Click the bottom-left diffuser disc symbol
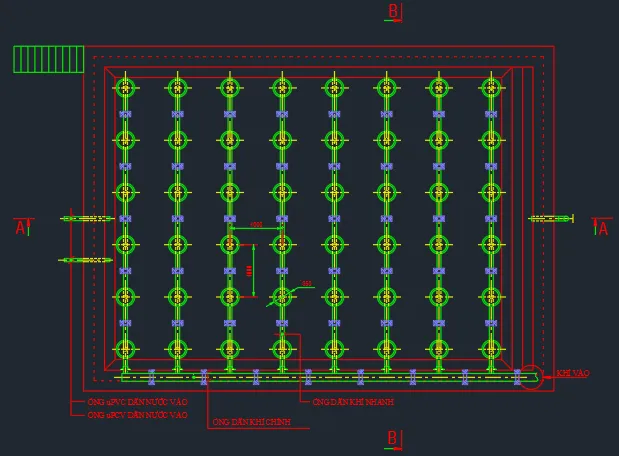 coord(124,348)
